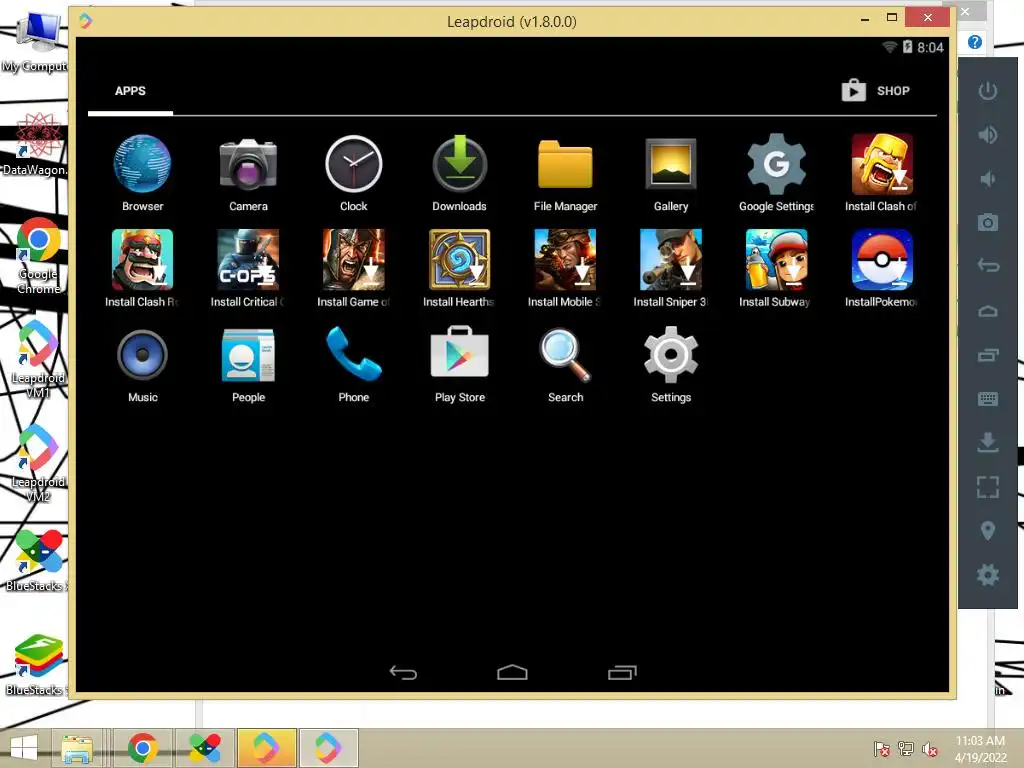Select Leapdroid VM1 desktop shortcut
This screenshot has width=1024, height=768.
click(38, 359)
